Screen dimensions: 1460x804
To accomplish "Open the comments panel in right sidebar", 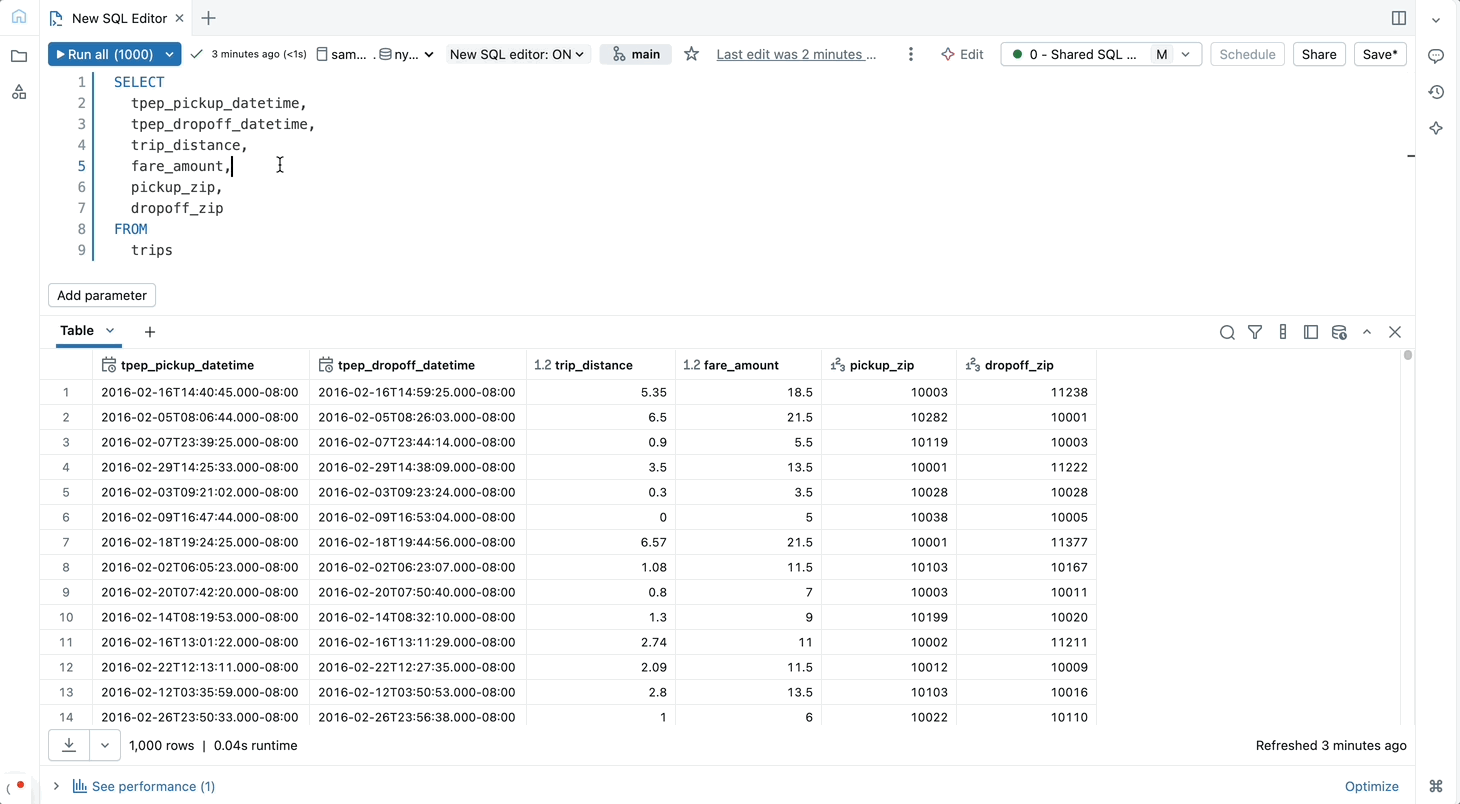I will 1436,56.
